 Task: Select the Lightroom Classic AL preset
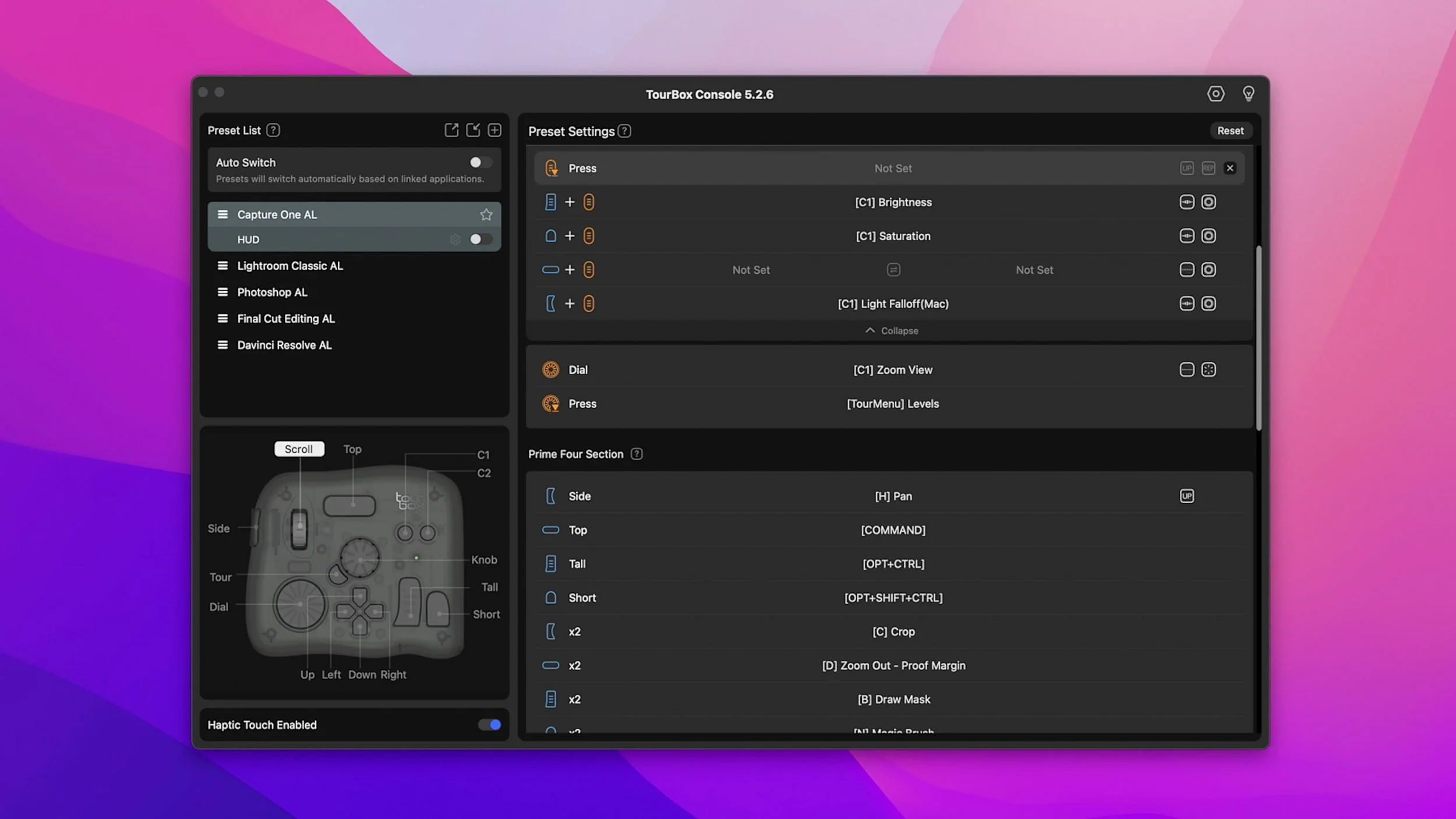click(x=354, y=266)
